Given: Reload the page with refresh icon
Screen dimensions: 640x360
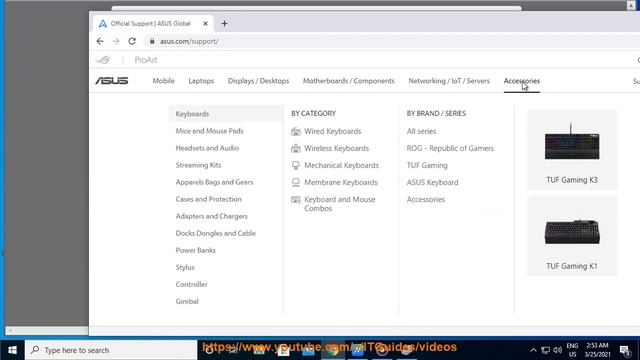Looking at the screenshot, I should coord(132,41).
